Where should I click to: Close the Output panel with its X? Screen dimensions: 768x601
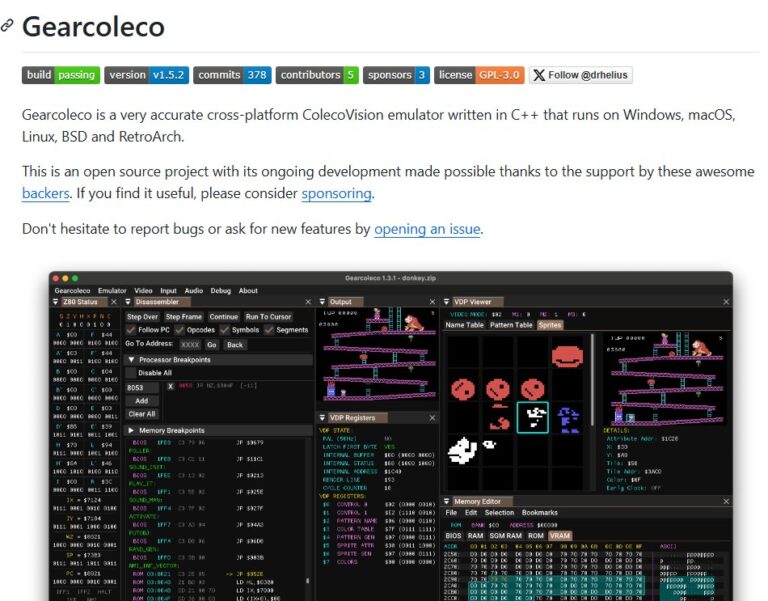tap(432, 302)
